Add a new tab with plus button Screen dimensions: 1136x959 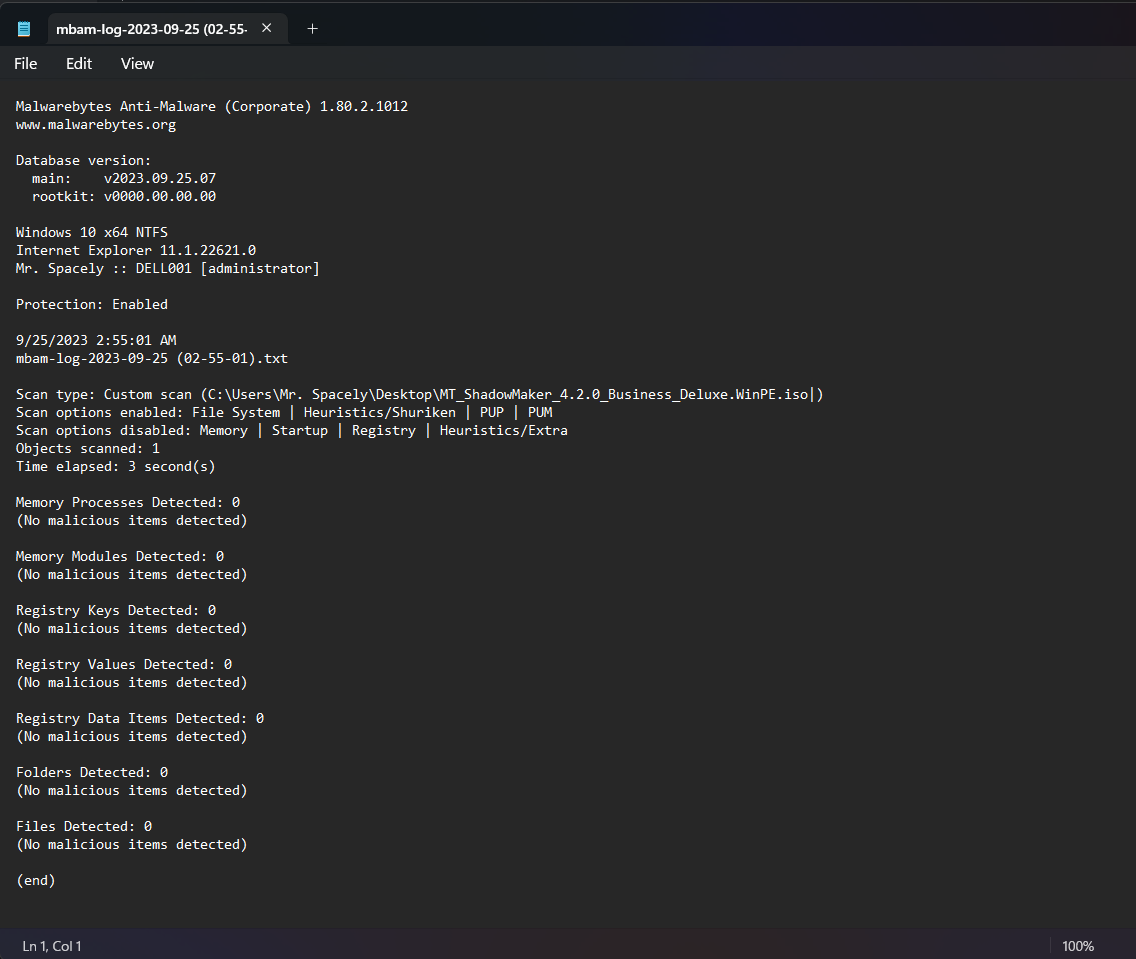(312, 29)
